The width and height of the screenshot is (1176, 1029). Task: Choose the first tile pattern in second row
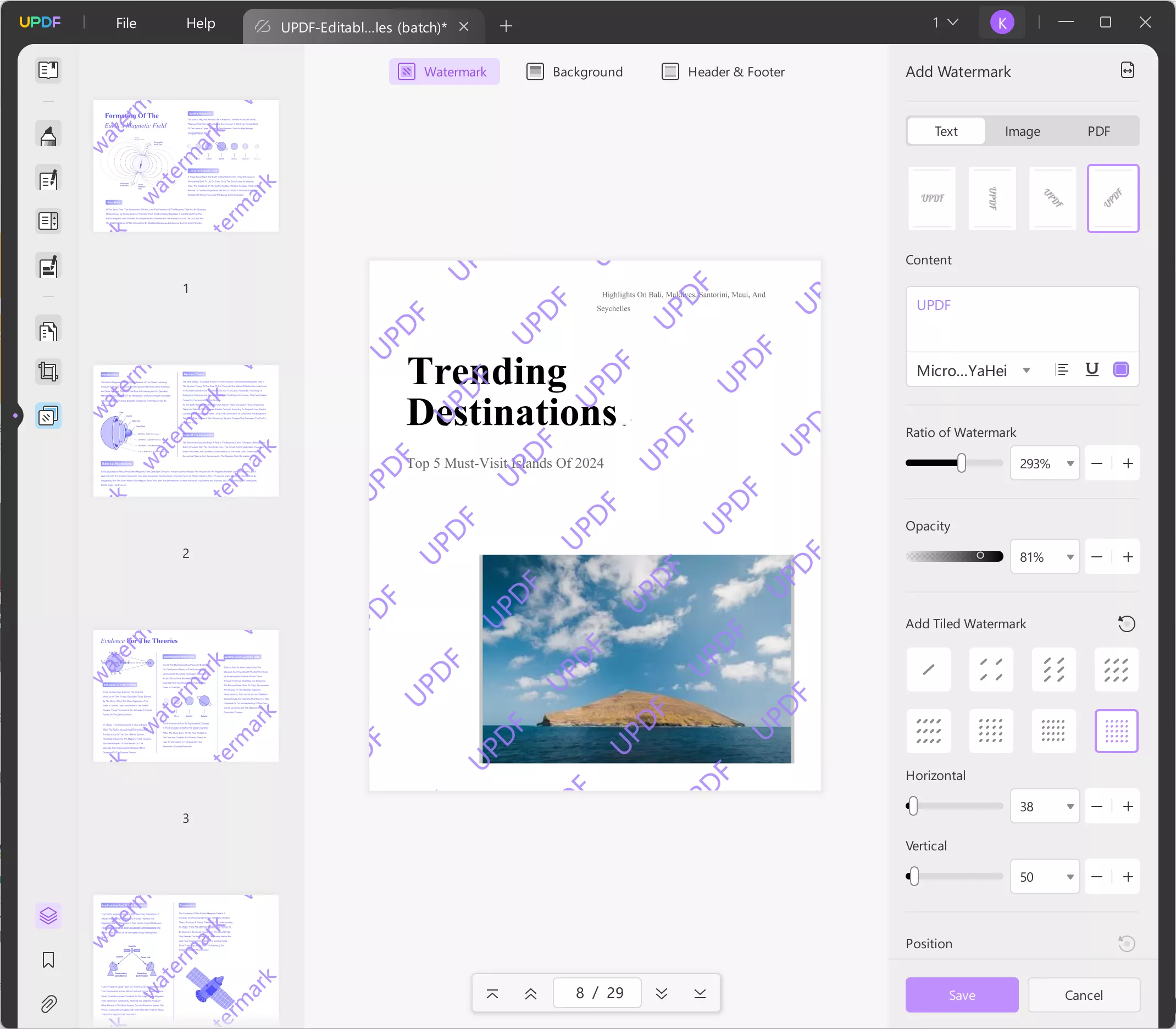(928, 731)
